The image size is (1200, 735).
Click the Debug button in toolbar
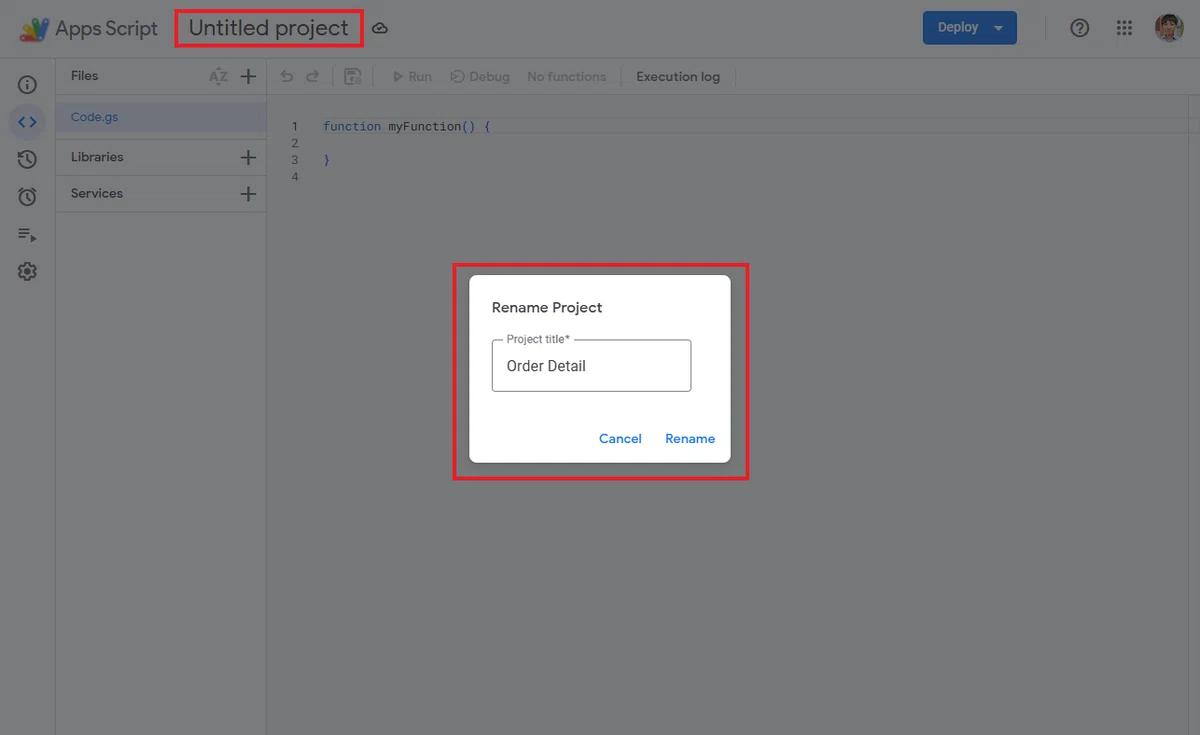tap(480, 76)
